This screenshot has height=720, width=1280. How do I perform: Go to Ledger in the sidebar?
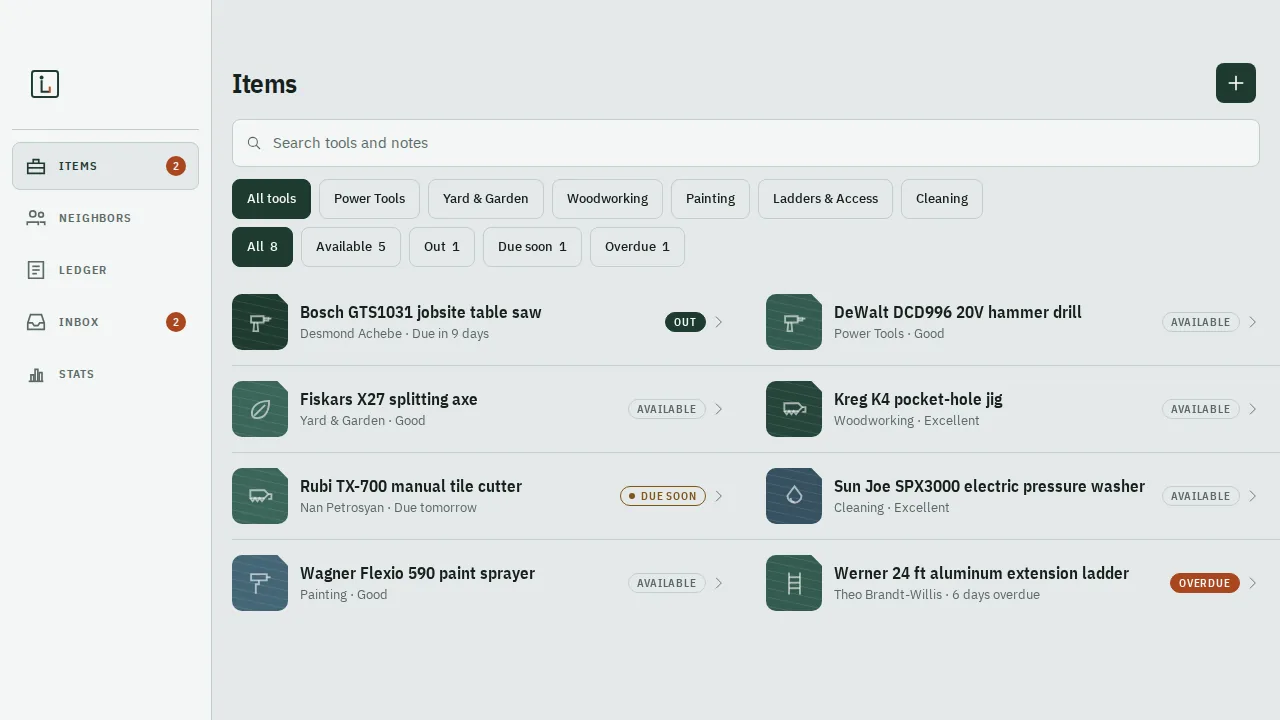(x=105, y=270)
